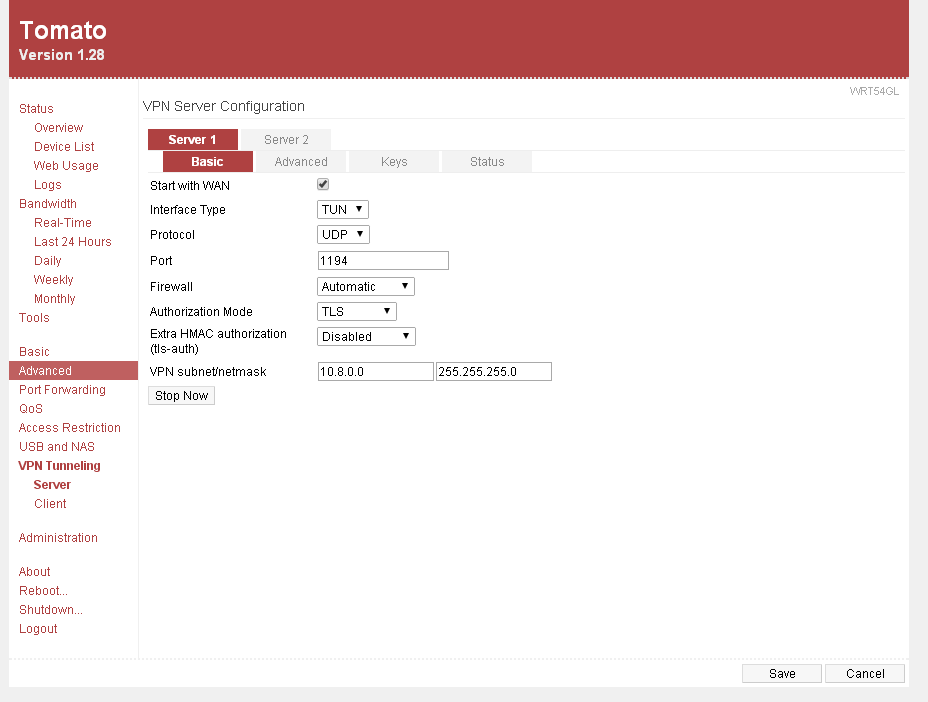Open the Protocol UDP dropdown
The image size is (928, 702).
point(343,234)
